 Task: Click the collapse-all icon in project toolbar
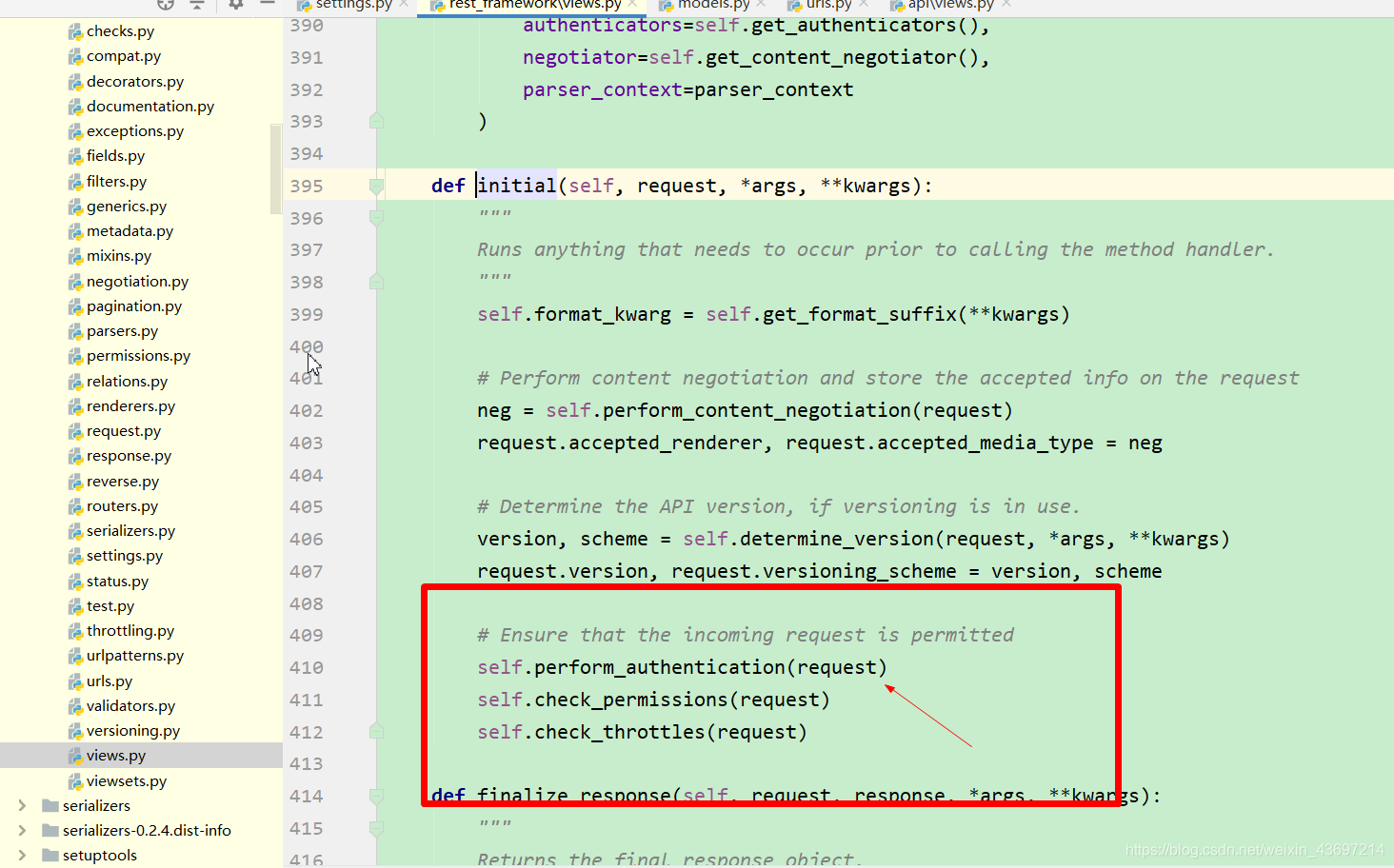pyautogui.click(x=197, y=4)
